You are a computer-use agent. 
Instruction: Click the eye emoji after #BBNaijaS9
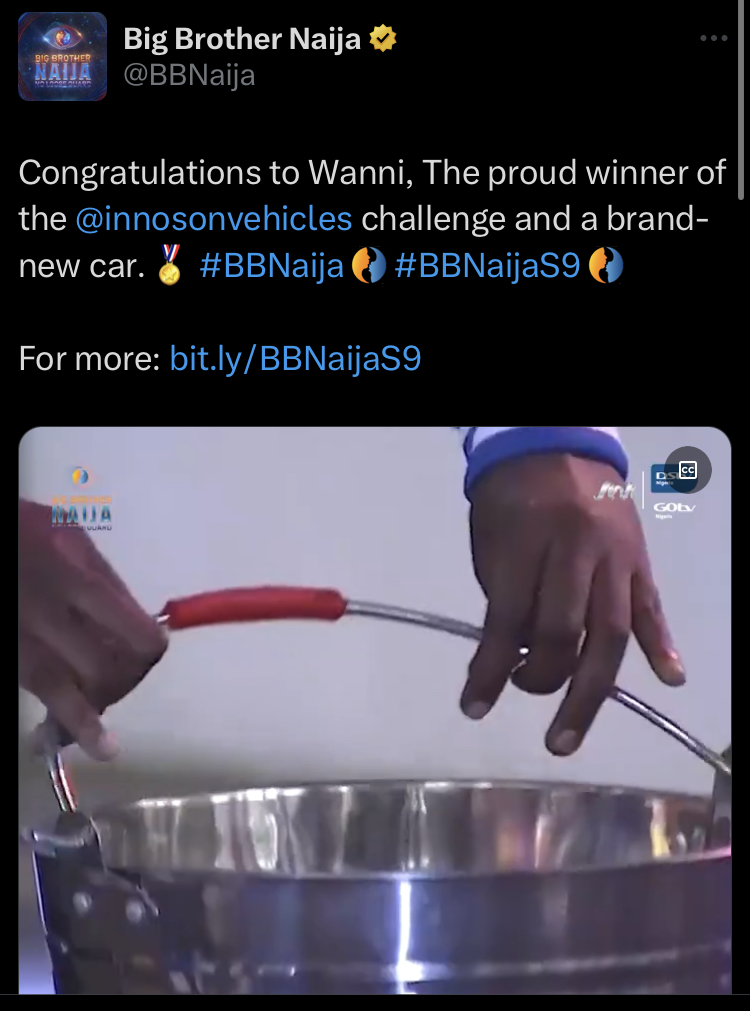tap(606, 266)
